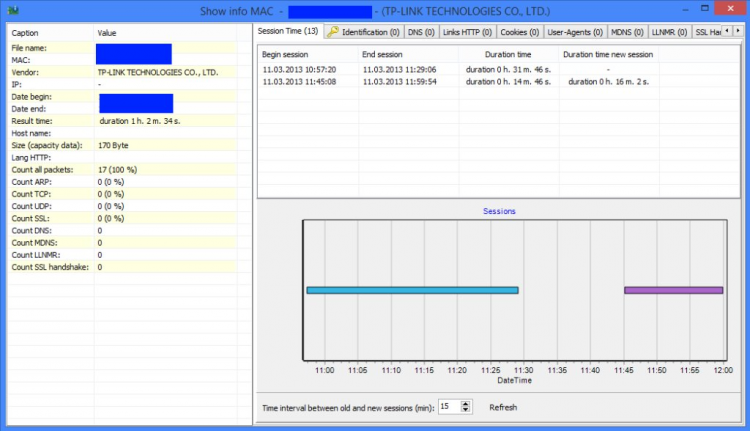This screenshot has width=750, height=431.
Task: Click Duration time new session column header
Action: 608,55
